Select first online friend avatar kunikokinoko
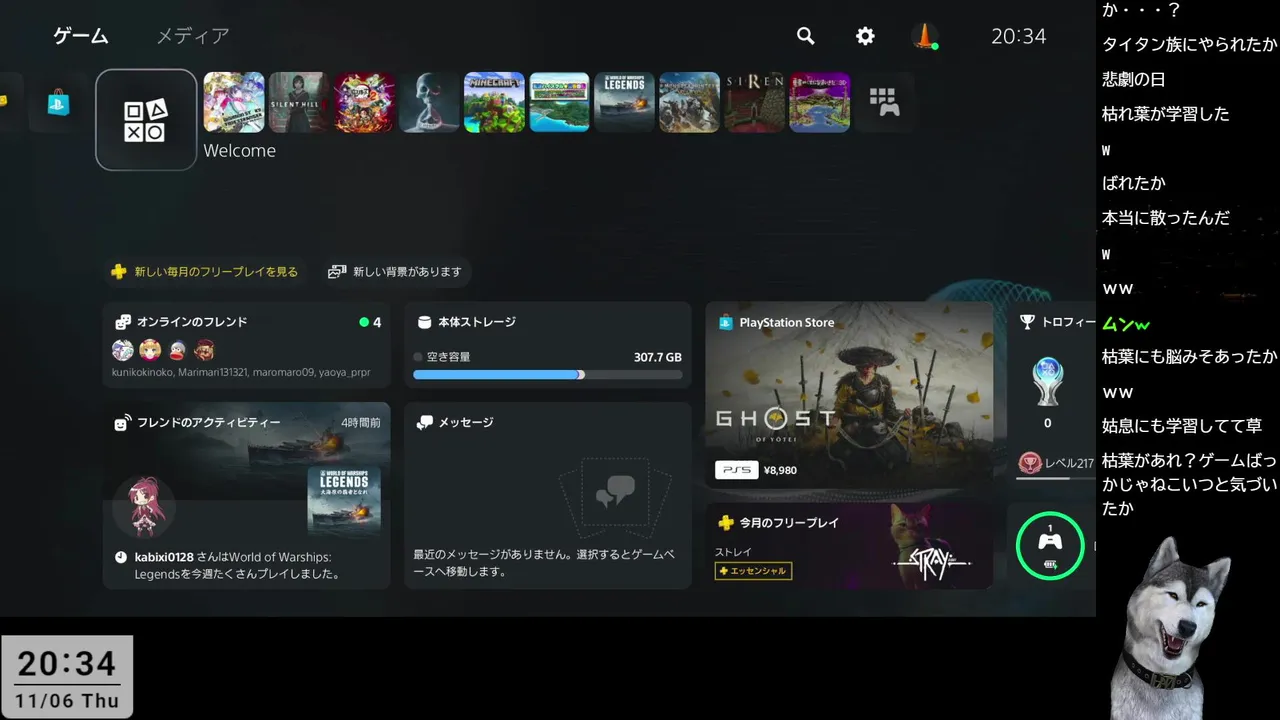 [x=123, y=350]
